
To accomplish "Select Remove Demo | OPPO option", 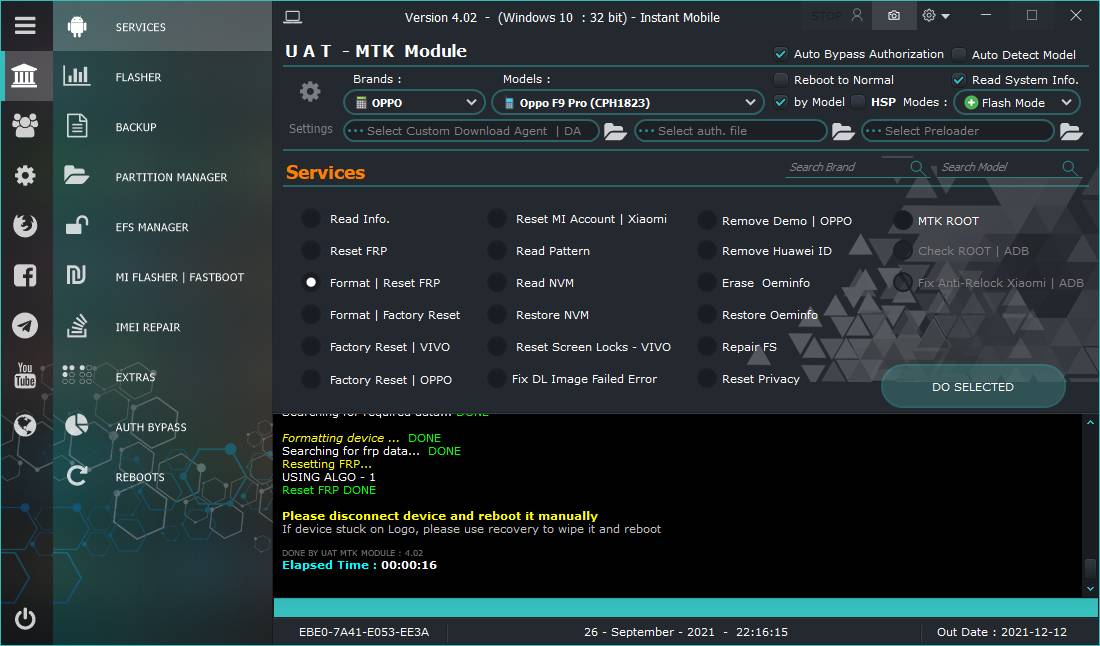I will (706, 220).
